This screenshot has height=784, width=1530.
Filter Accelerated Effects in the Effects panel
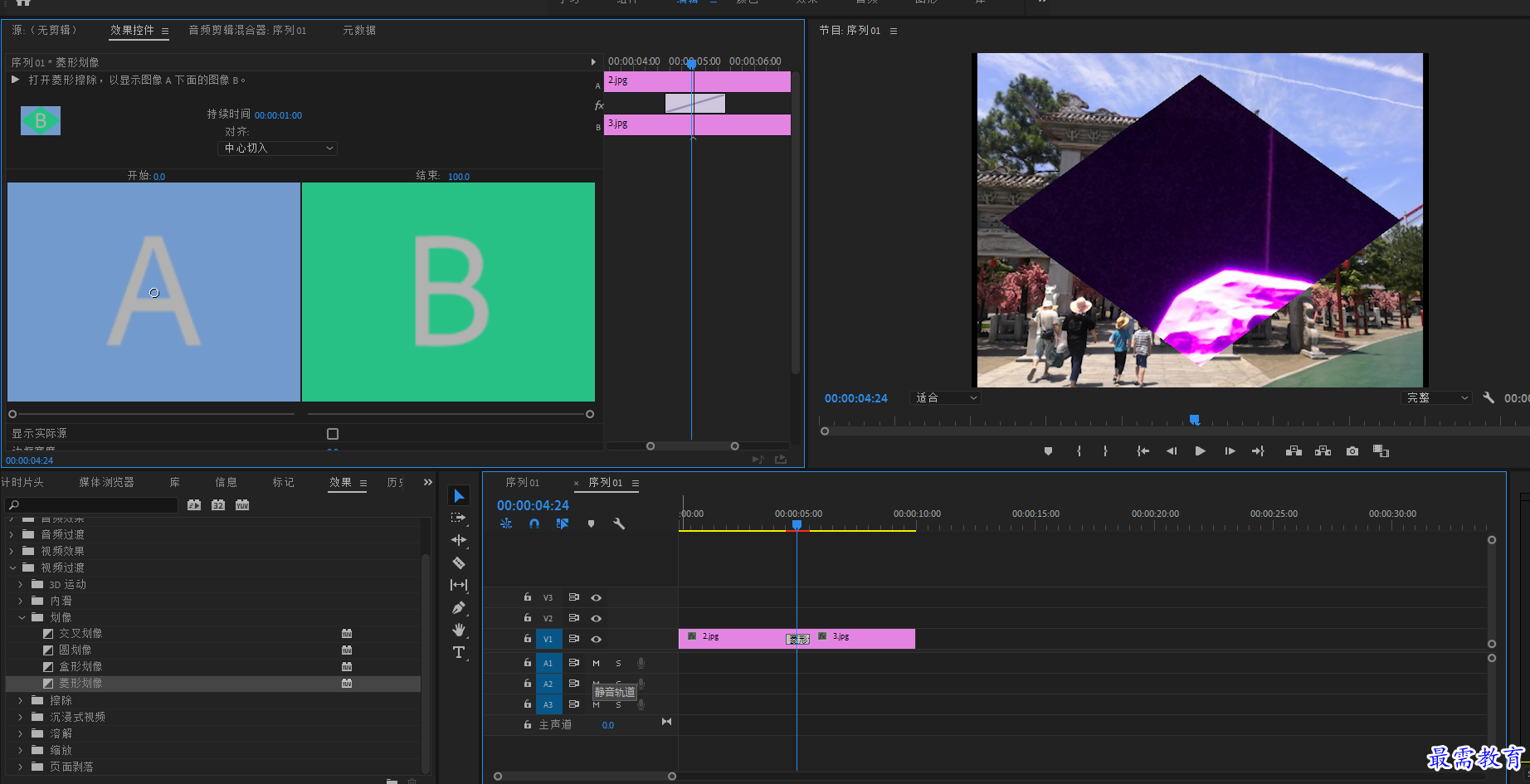tap(194, 505)
